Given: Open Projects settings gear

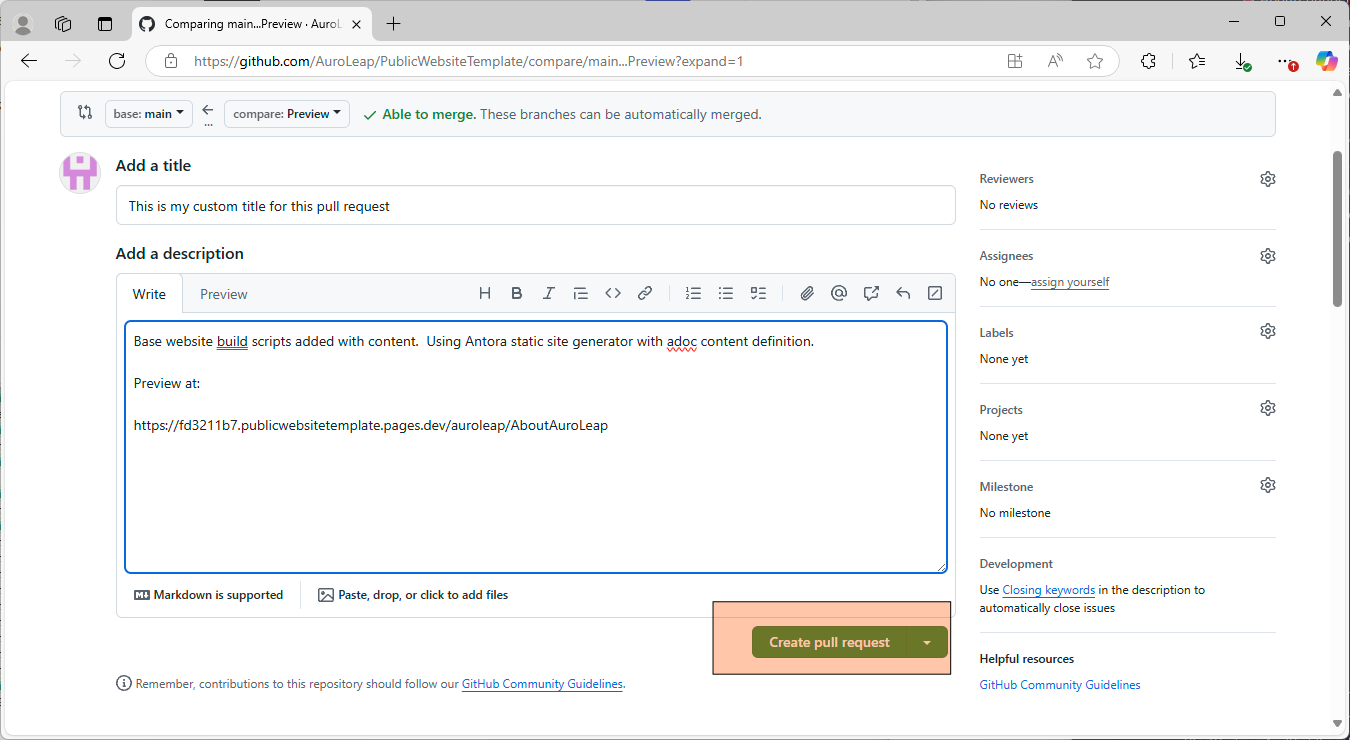Looking at the screenshot, I should [1268, 408].
